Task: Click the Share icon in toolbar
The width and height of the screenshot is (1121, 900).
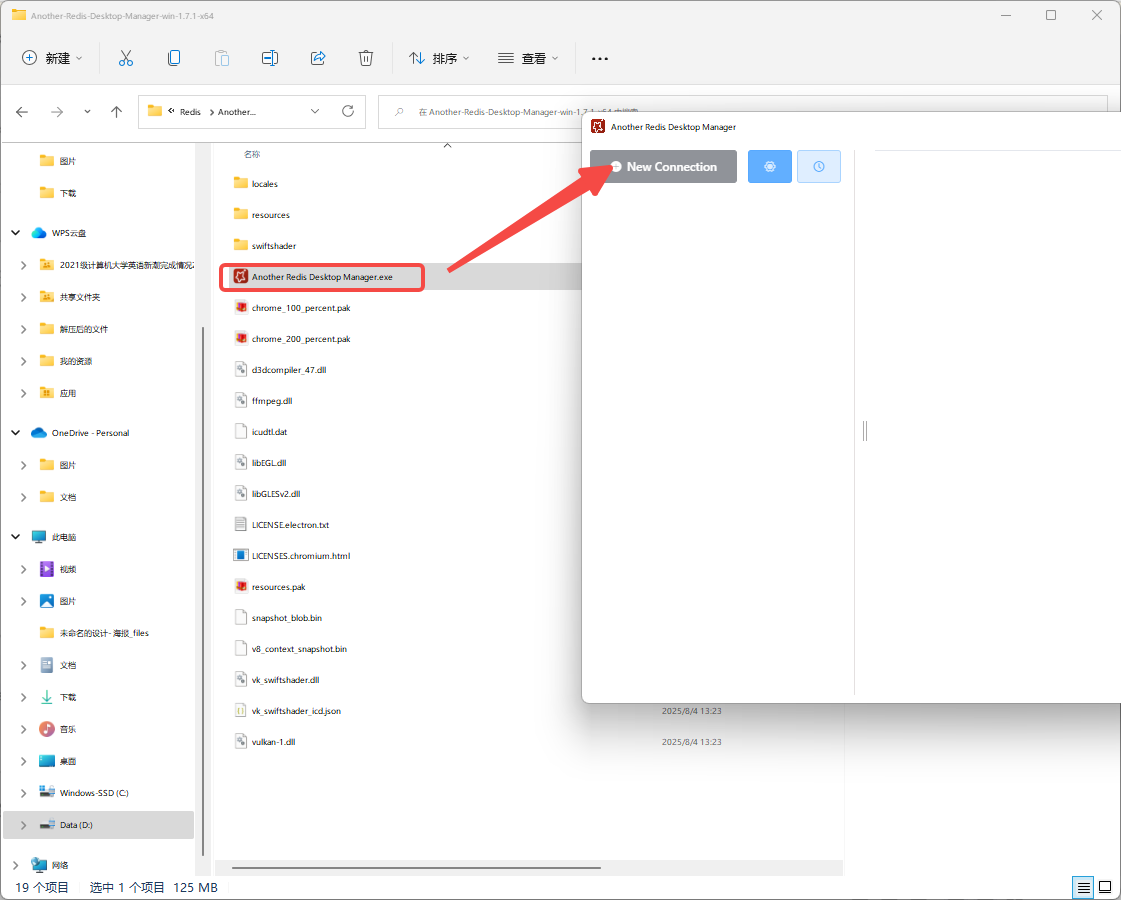Action: [x=318, y=59]
